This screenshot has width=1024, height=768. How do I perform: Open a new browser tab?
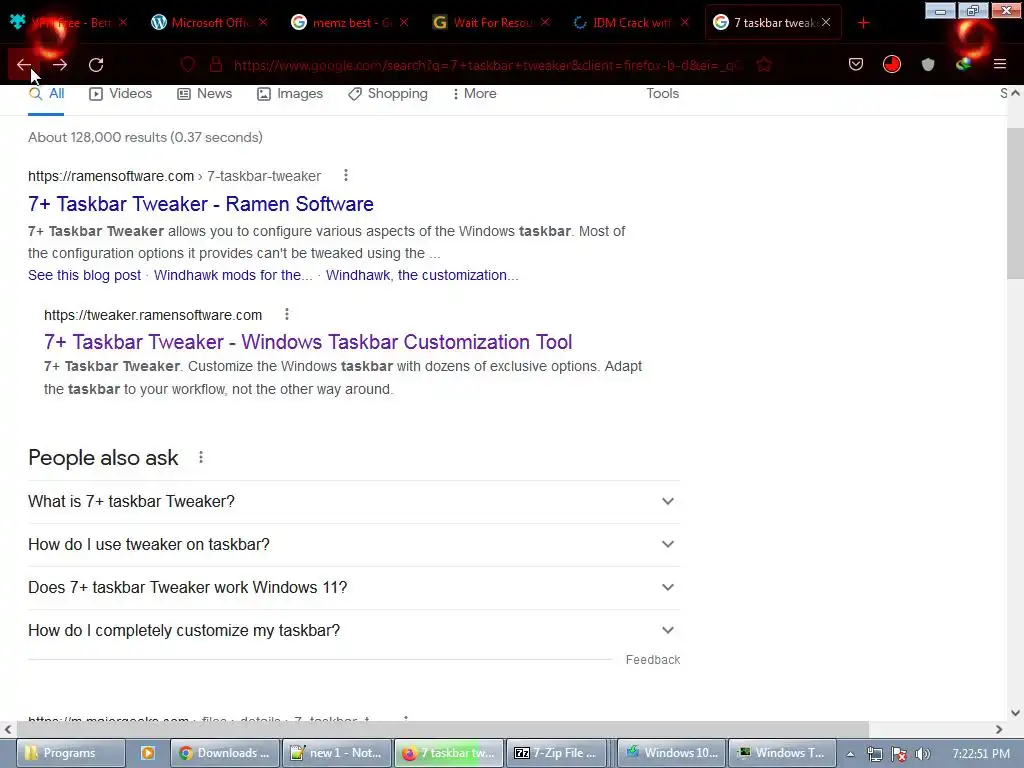[863, 23]
